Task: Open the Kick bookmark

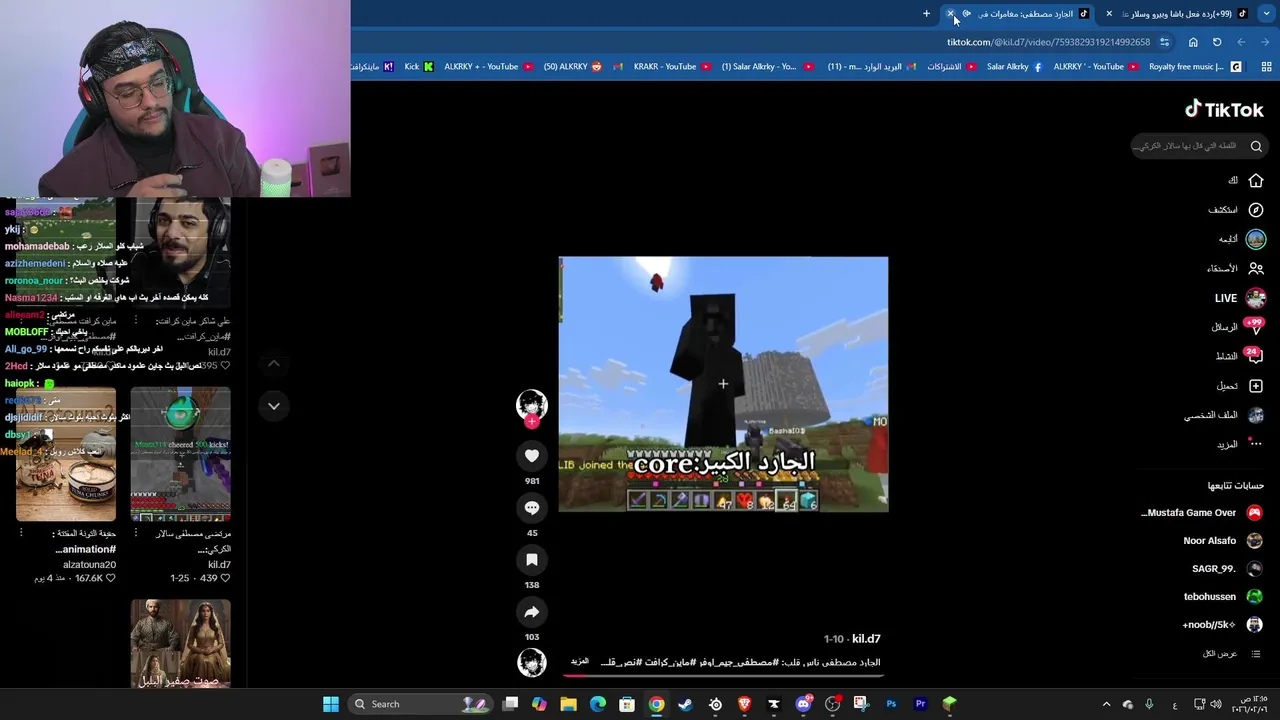Action: (x=419, y=67)
